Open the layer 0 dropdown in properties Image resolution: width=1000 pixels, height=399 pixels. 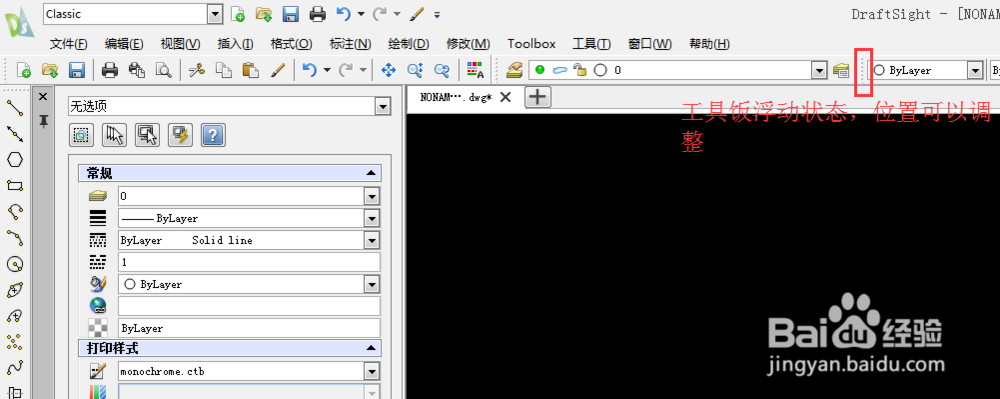pos(372,196)
